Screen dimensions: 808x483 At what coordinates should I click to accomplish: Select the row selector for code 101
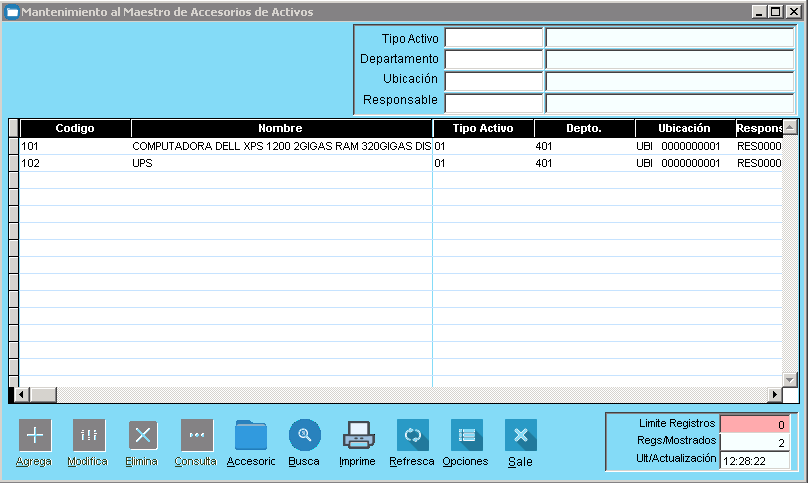pos(13,146)
